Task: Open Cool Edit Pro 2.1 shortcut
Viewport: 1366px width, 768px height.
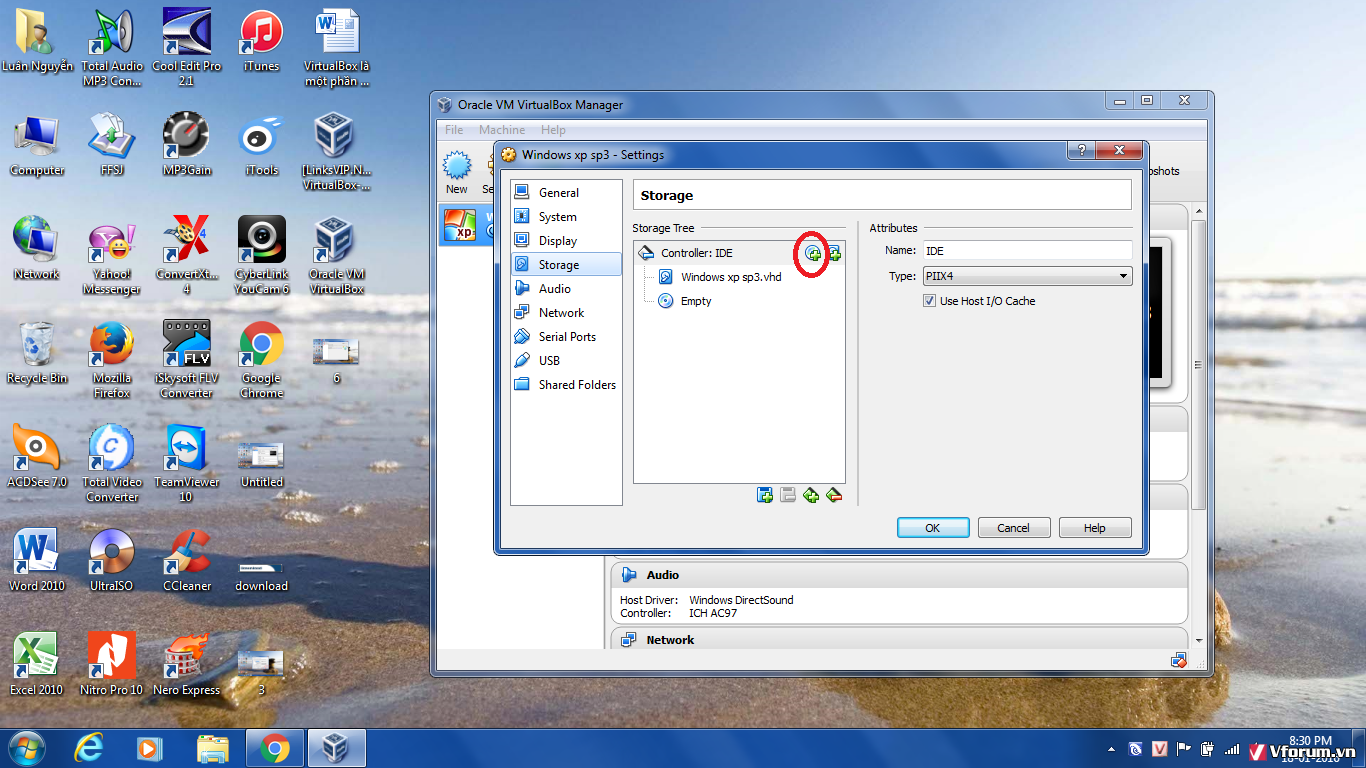Action: click(187, 47)
